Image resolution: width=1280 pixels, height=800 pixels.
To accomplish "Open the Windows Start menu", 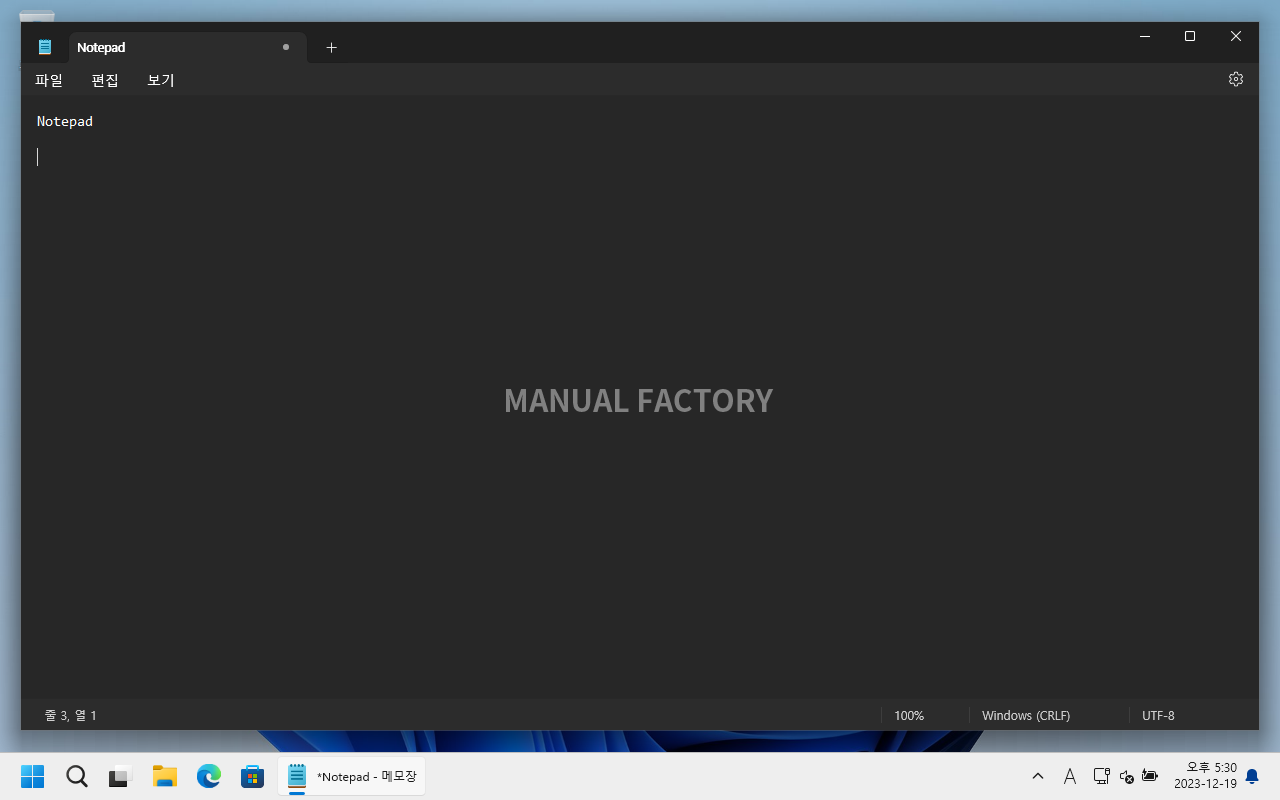I will [x=33, y=776].
